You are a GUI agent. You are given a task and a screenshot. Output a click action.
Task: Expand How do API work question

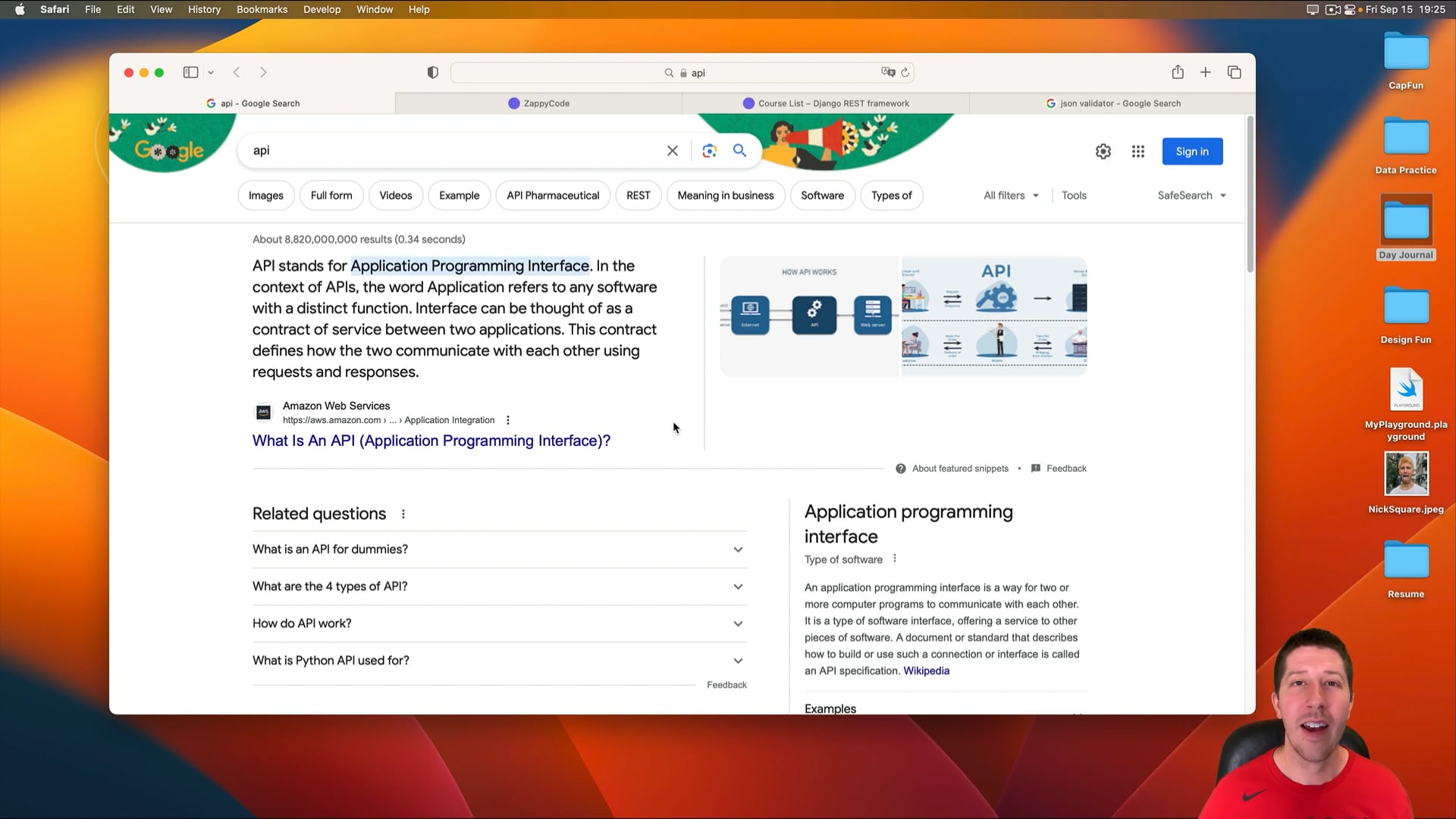(x=500, y=624)
